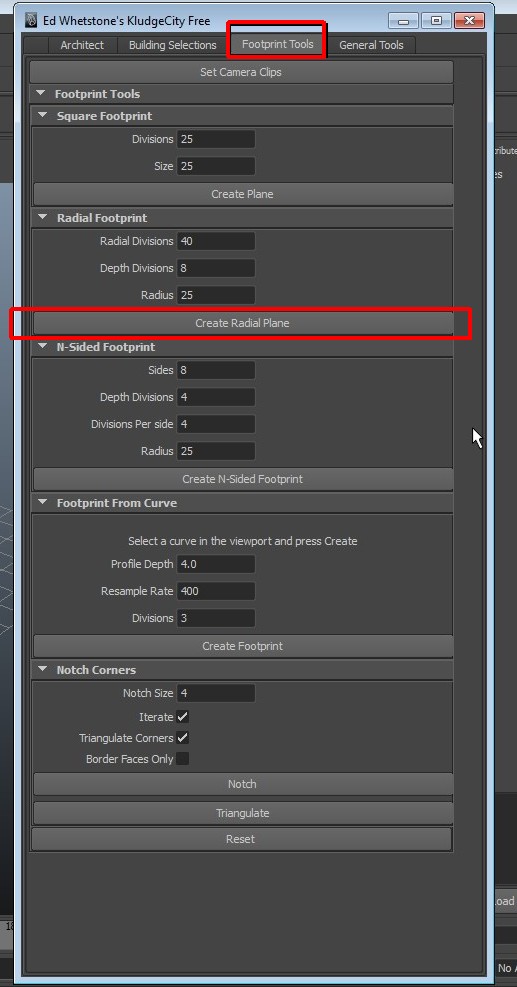The height and width of the screenshot is (987, 517).
Task: Click the Sides input field
Action: [x=216, y=370]
